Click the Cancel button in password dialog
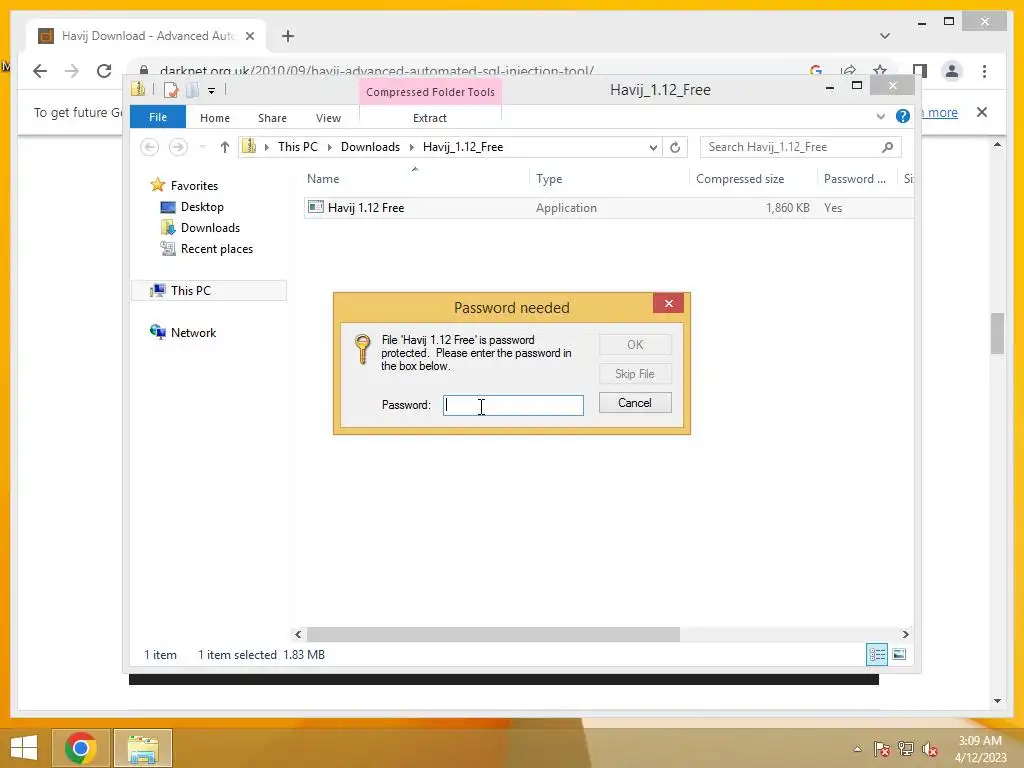Viewport: 1024px width, 768px height. (x=635, y=403)
